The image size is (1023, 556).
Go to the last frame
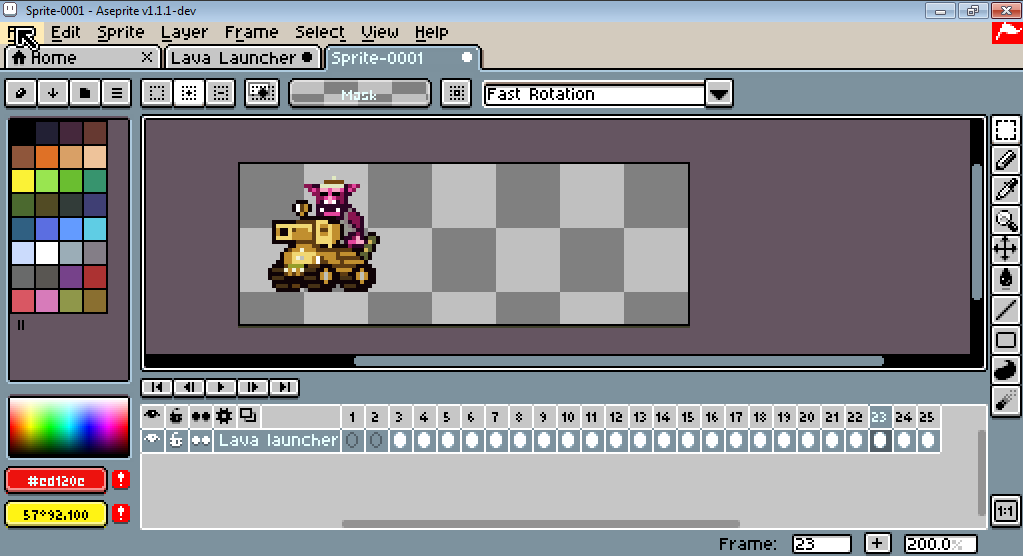(284, 387)
